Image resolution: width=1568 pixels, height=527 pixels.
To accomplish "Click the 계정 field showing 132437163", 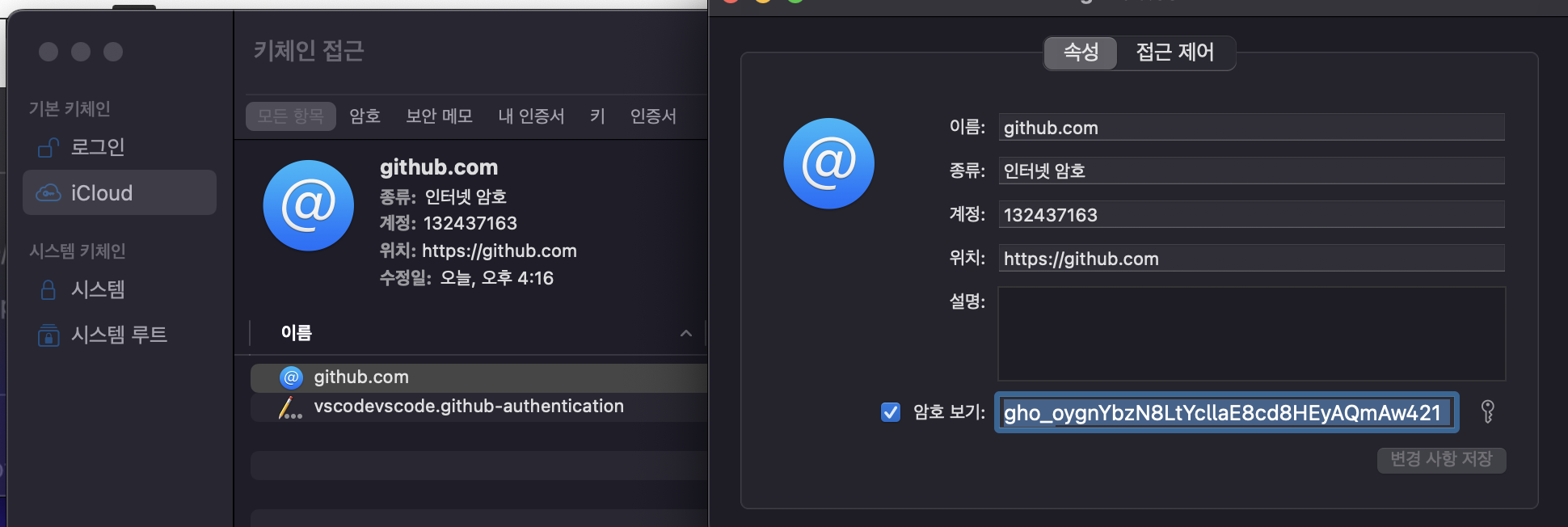I will (1251, 215).
